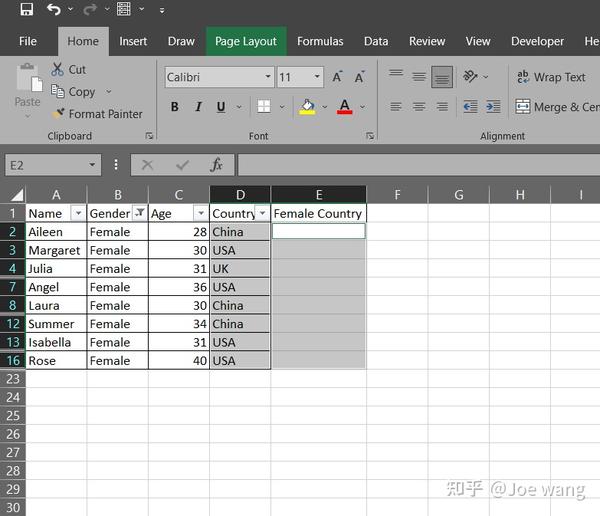Decrease font size with the smaller A icon
Image resolution: width=600 pixels, height=516 pixels.
tap(360, 77)
